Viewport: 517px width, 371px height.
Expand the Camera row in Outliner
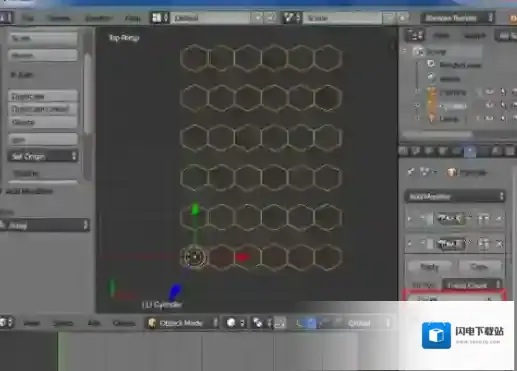417,92
